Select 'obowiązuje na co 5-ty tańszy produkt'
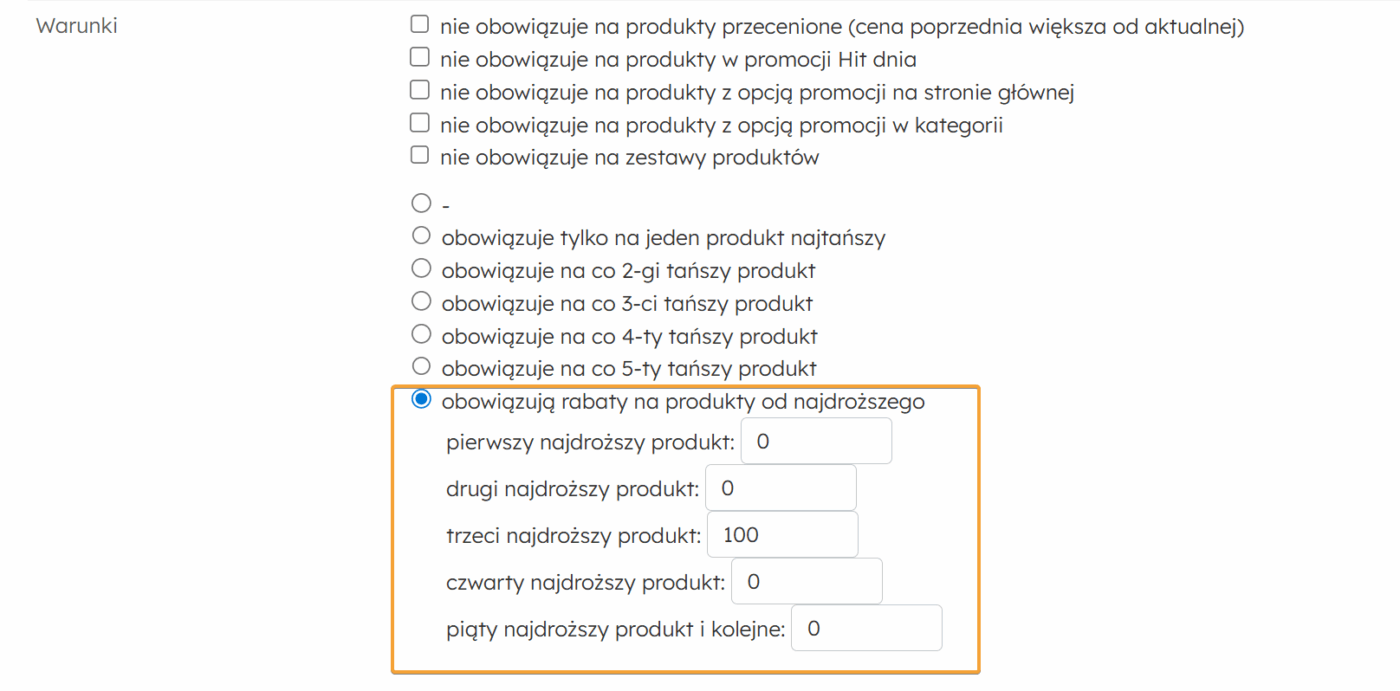Viewport: 1400px width, 691px height. click(x=421, y=366)
